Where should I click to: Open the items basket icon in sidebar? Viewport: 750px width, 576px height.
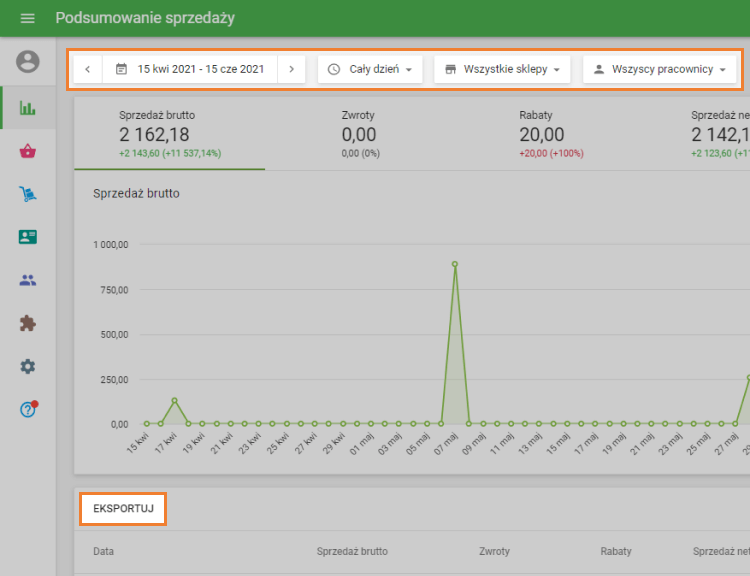(x=28, y=151)
